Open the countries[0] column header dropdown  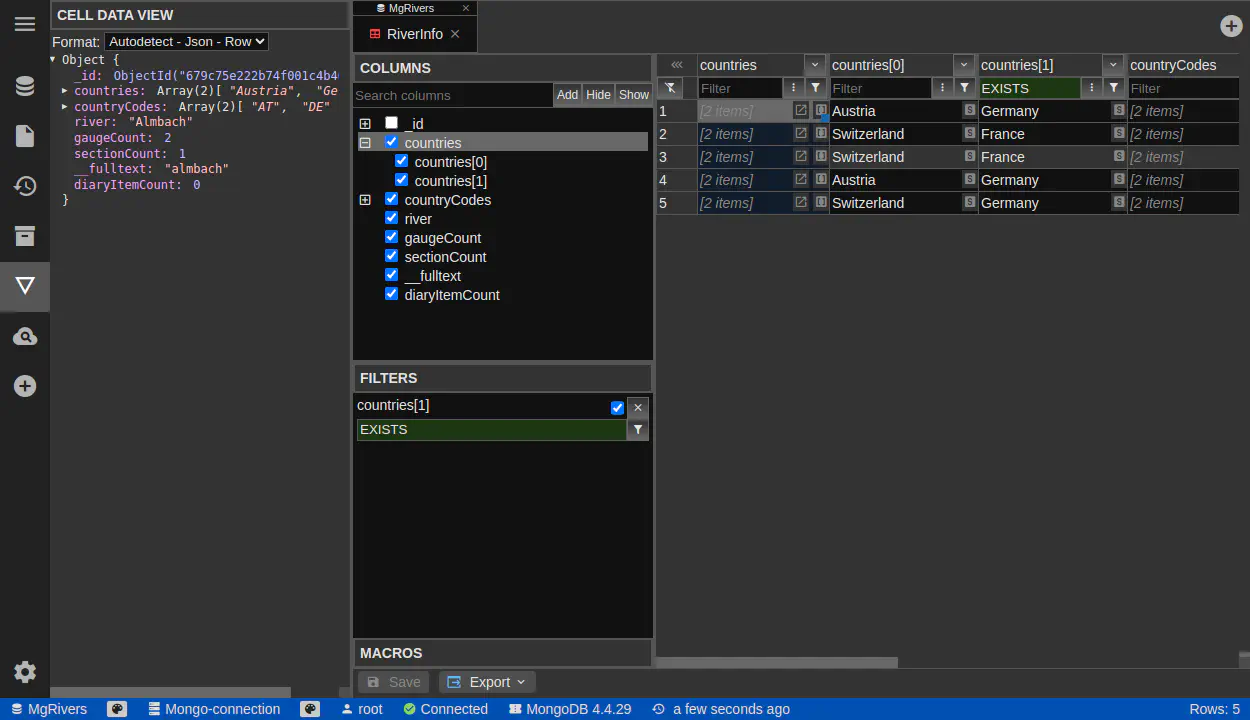coord(964,65)
